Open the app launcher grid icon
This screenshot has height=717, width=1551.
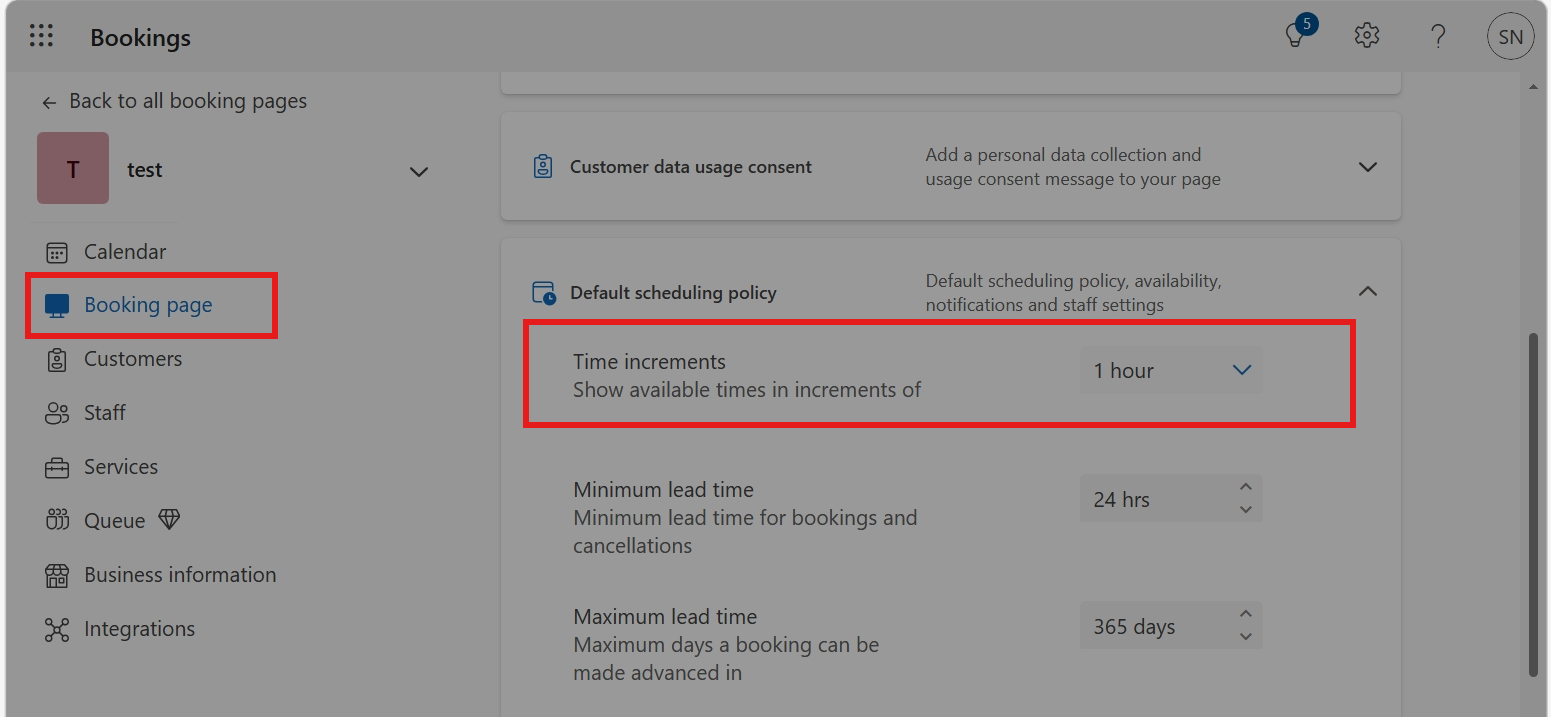[x=41, y=37]
